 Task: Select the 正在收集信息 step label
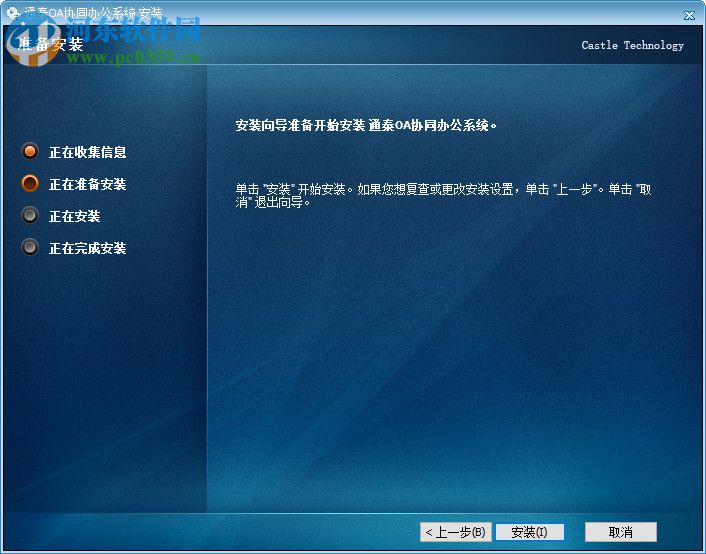click(87, 152)
